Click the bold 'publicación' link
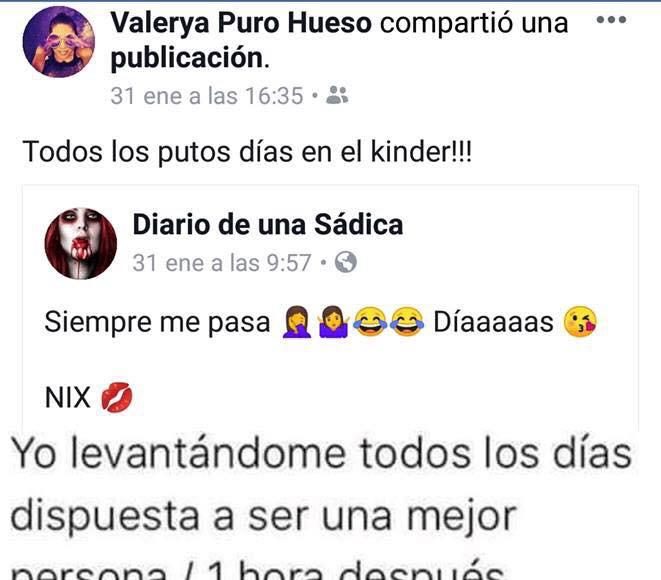This screenshot has height=580, width=661. coord(187,58)
